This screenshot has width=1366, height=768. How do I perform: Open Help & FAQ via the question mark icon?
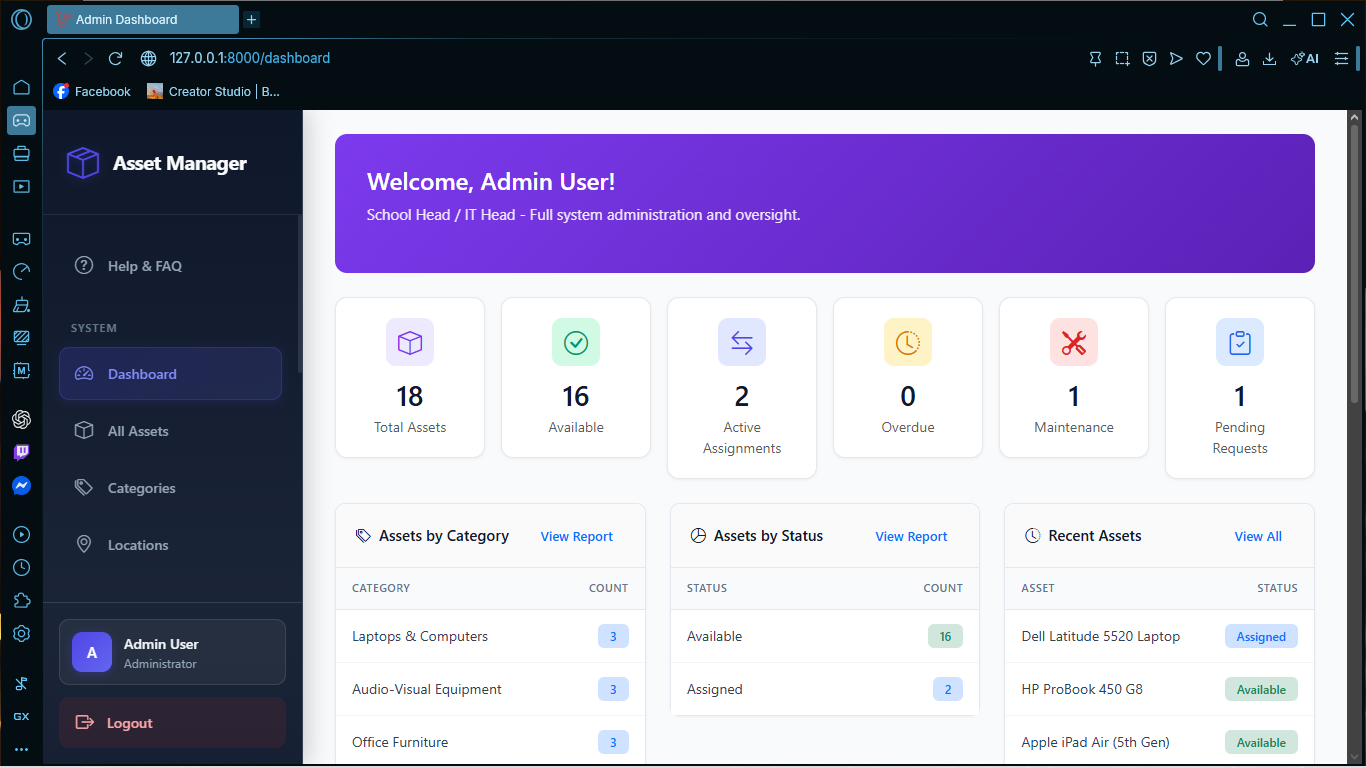(82, 265)
